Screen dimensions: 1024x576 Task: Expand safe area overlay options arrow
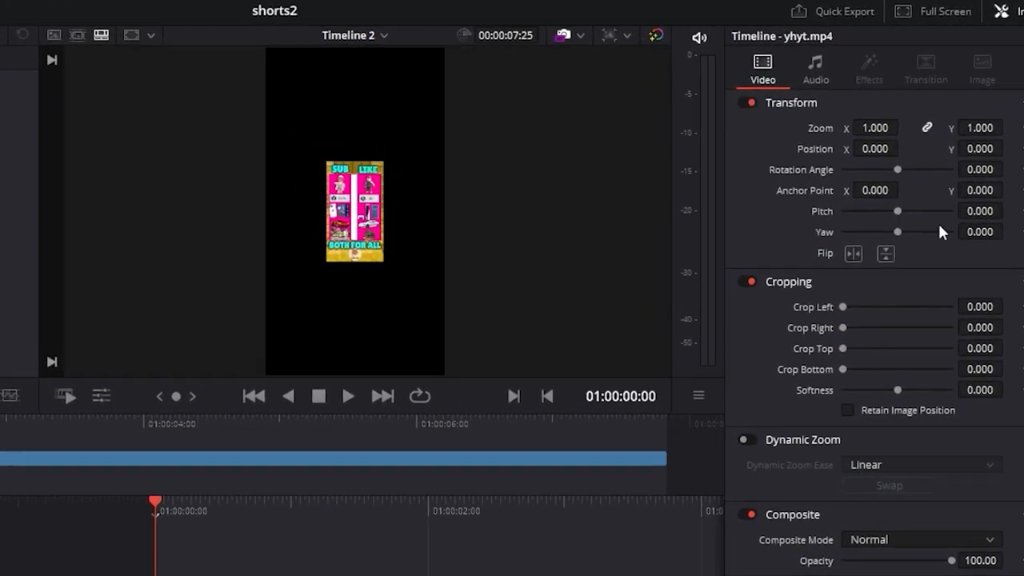tap(151, 35)
